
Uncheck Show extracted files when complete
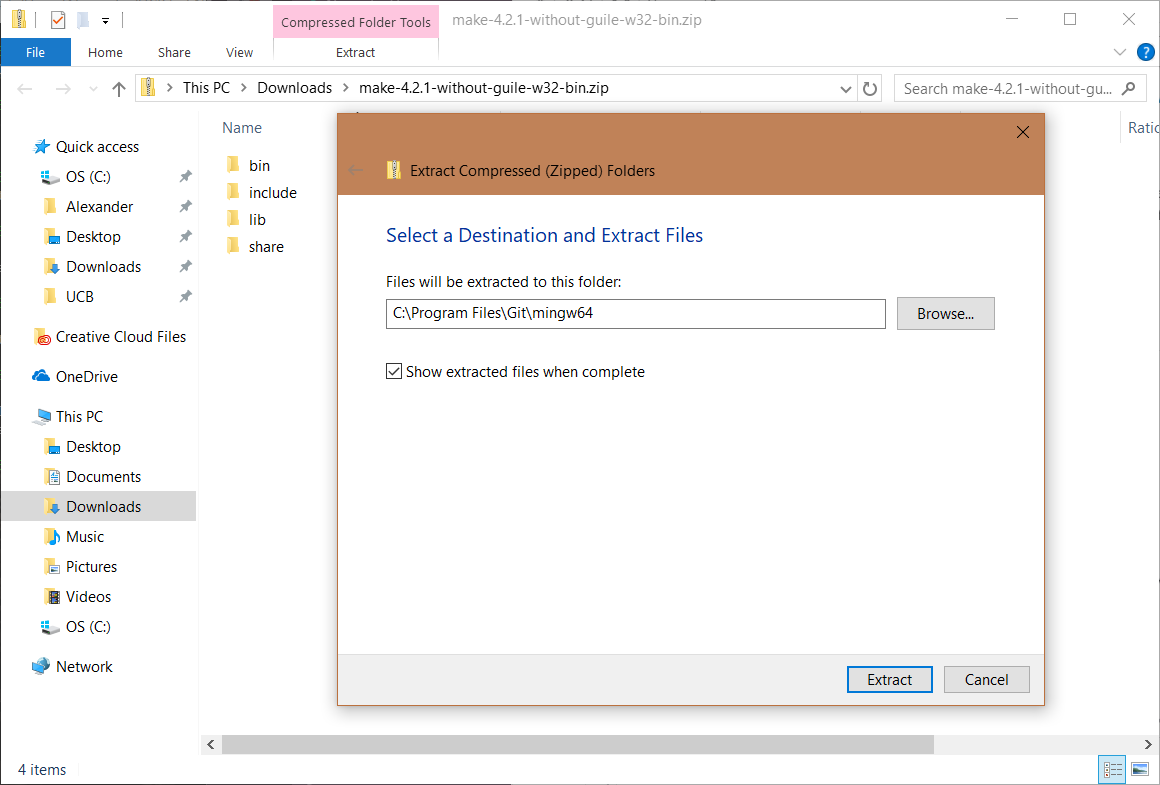[x=394, y=372]
